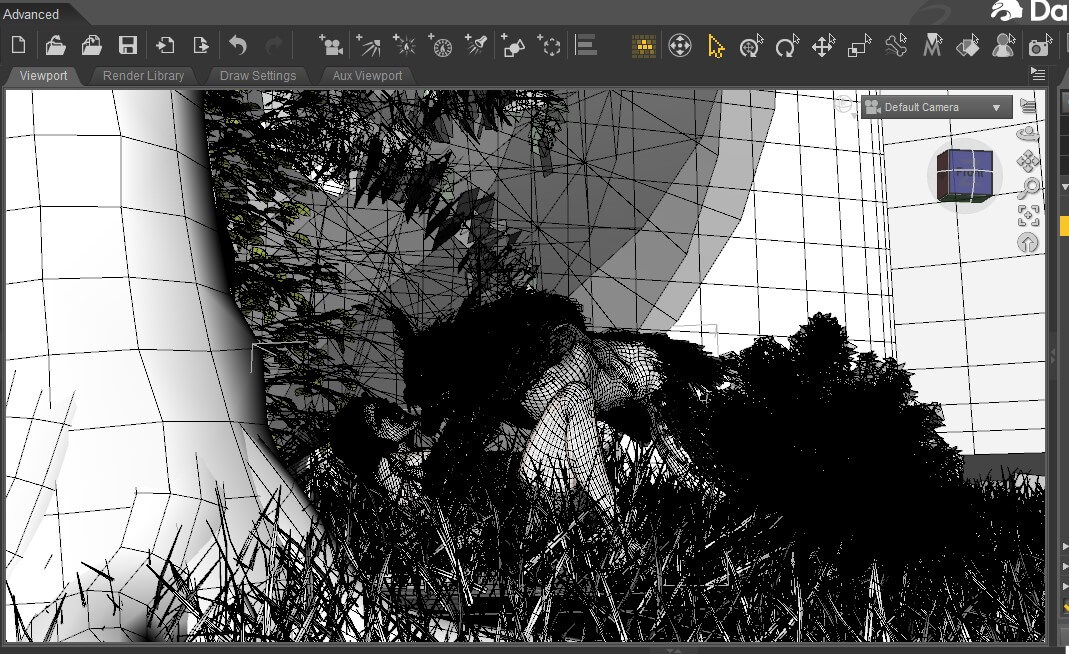The width and height of the screenshot is (1069, 654).
Task: Create a new spotlight
Action: coord(476,45)
